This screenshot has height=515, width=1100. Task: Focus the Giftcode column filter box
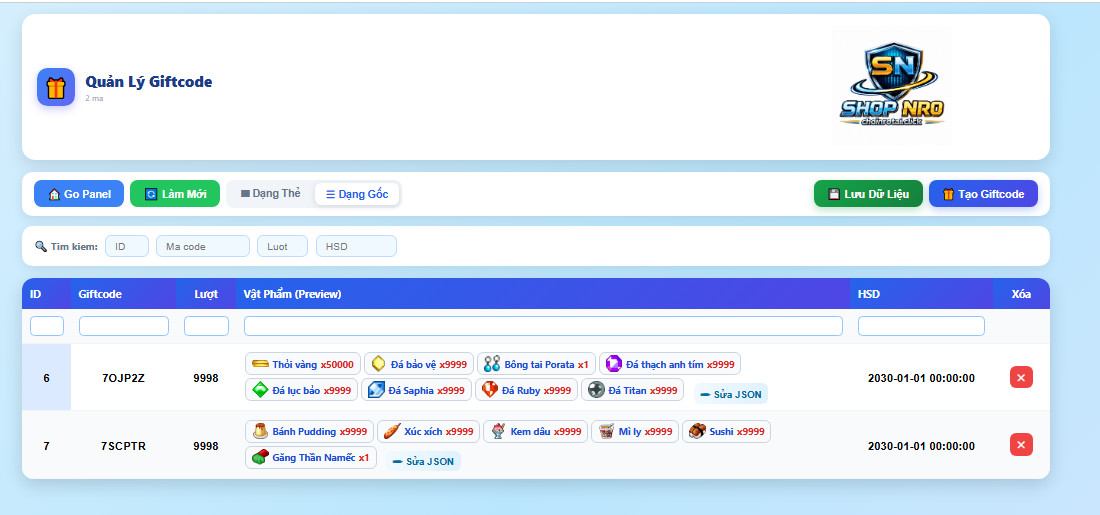coord(123,326)
